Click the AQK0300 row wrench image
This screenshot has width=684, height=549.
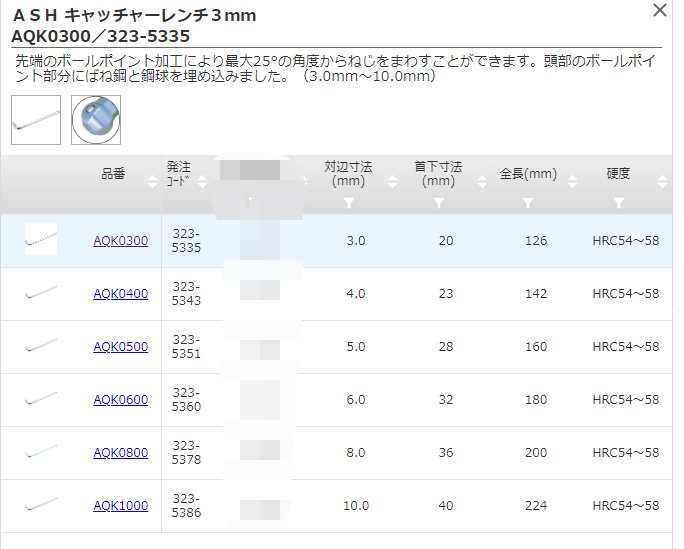41,240
